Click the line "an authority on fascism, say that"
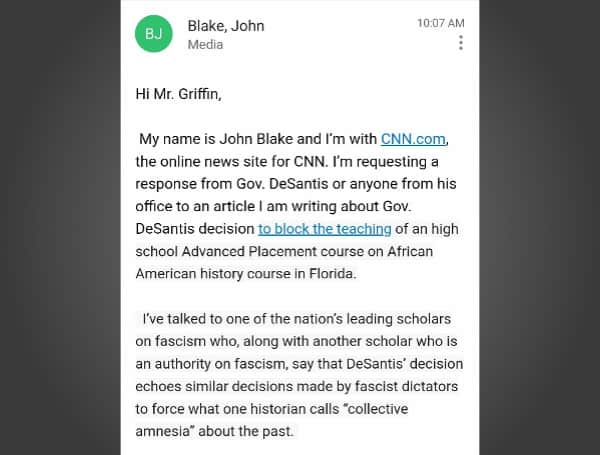 click(x=299, y=364)
